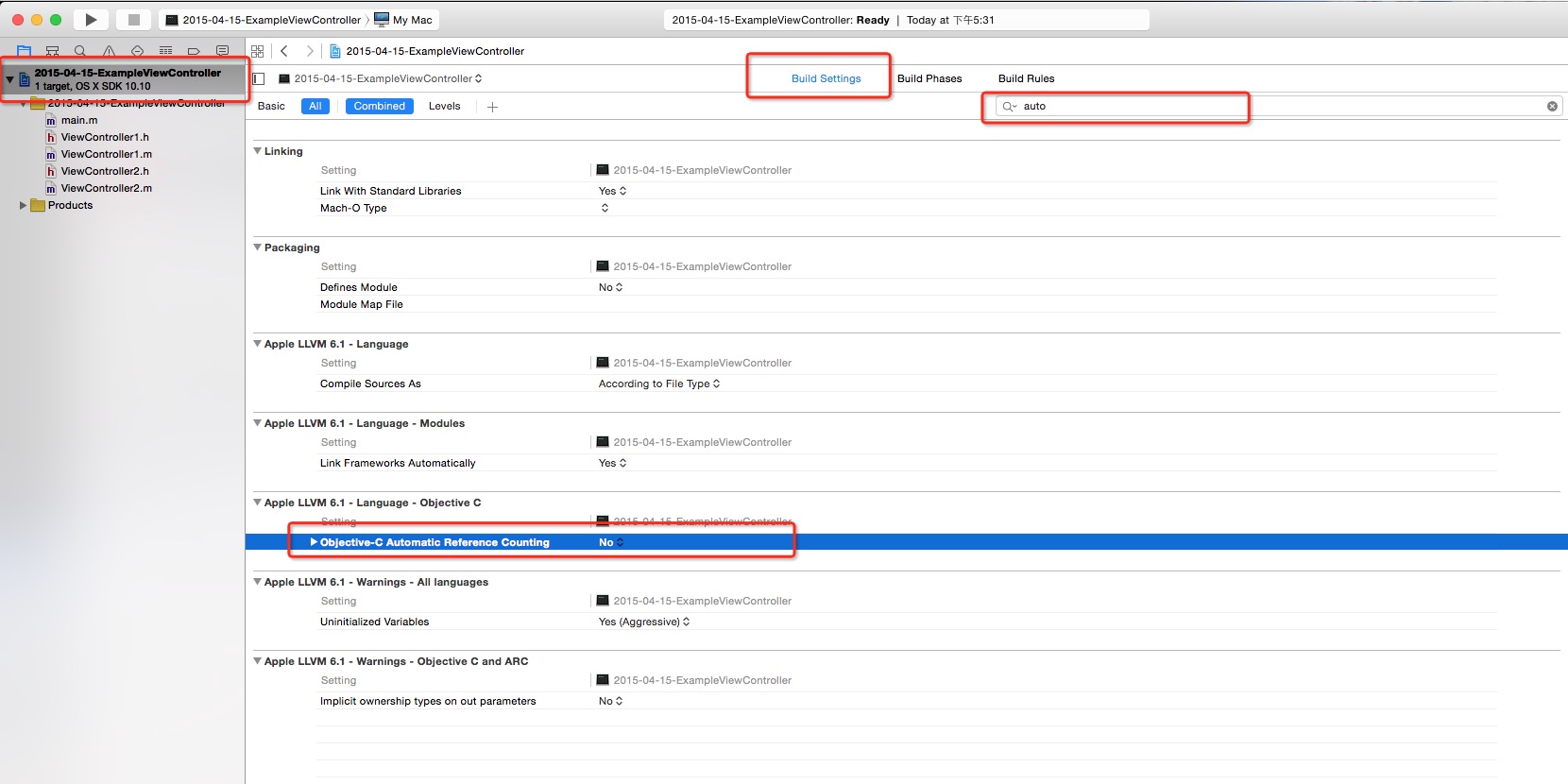Viewport: 1568px width, 784px height.
Task: Select Compile Sources As setting name
Action: (370, 383)
